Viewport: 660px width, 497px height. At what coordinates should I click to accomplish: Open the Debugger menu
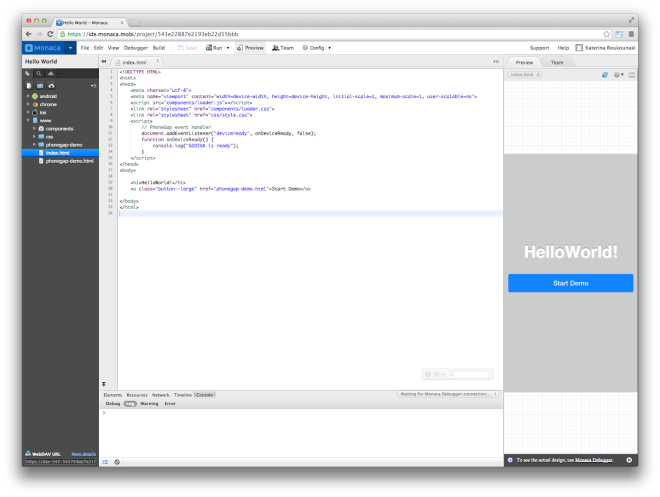click(136, 48)
